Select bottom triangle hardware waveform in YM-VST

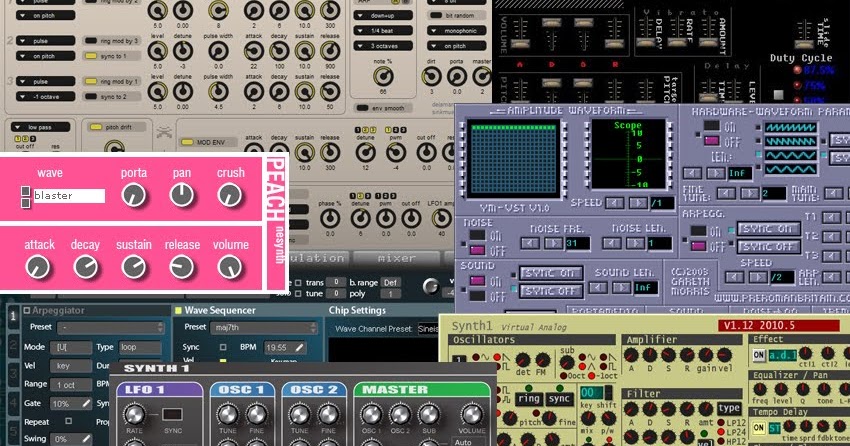(790, 170)
